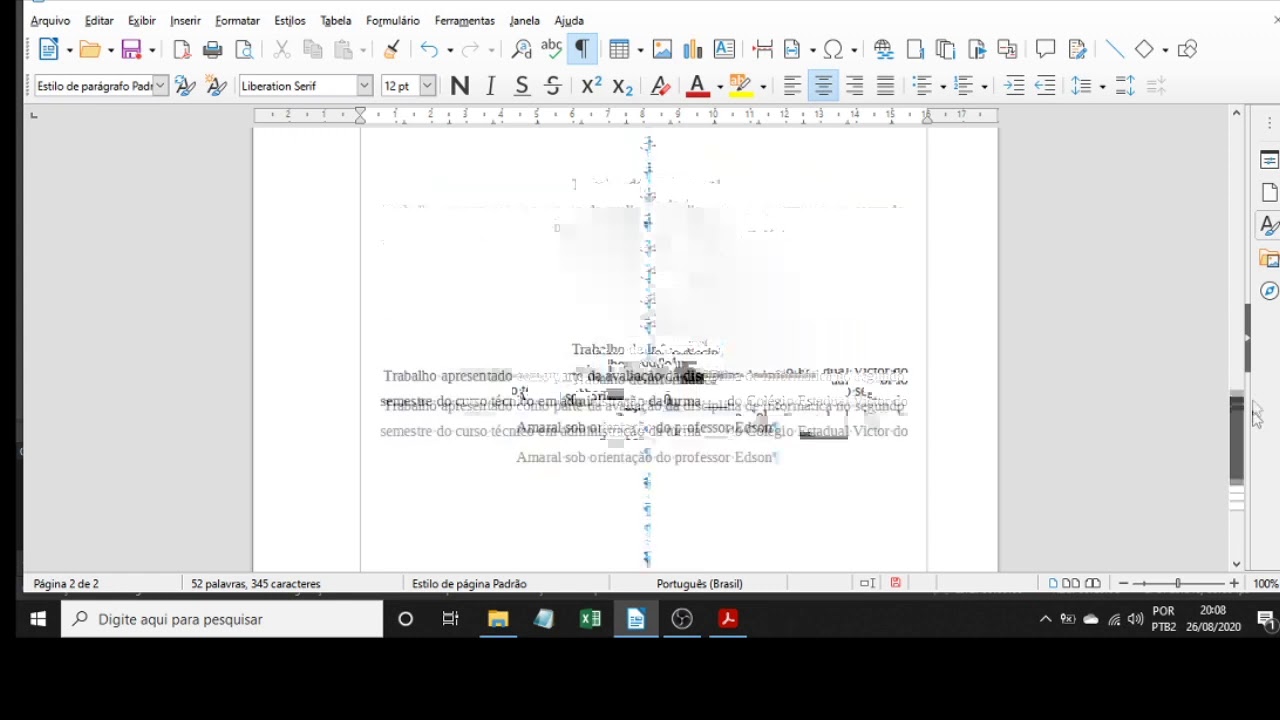Click the Cut scissors icon
The image size is (1280, 720).
click(x=282, y=49)
